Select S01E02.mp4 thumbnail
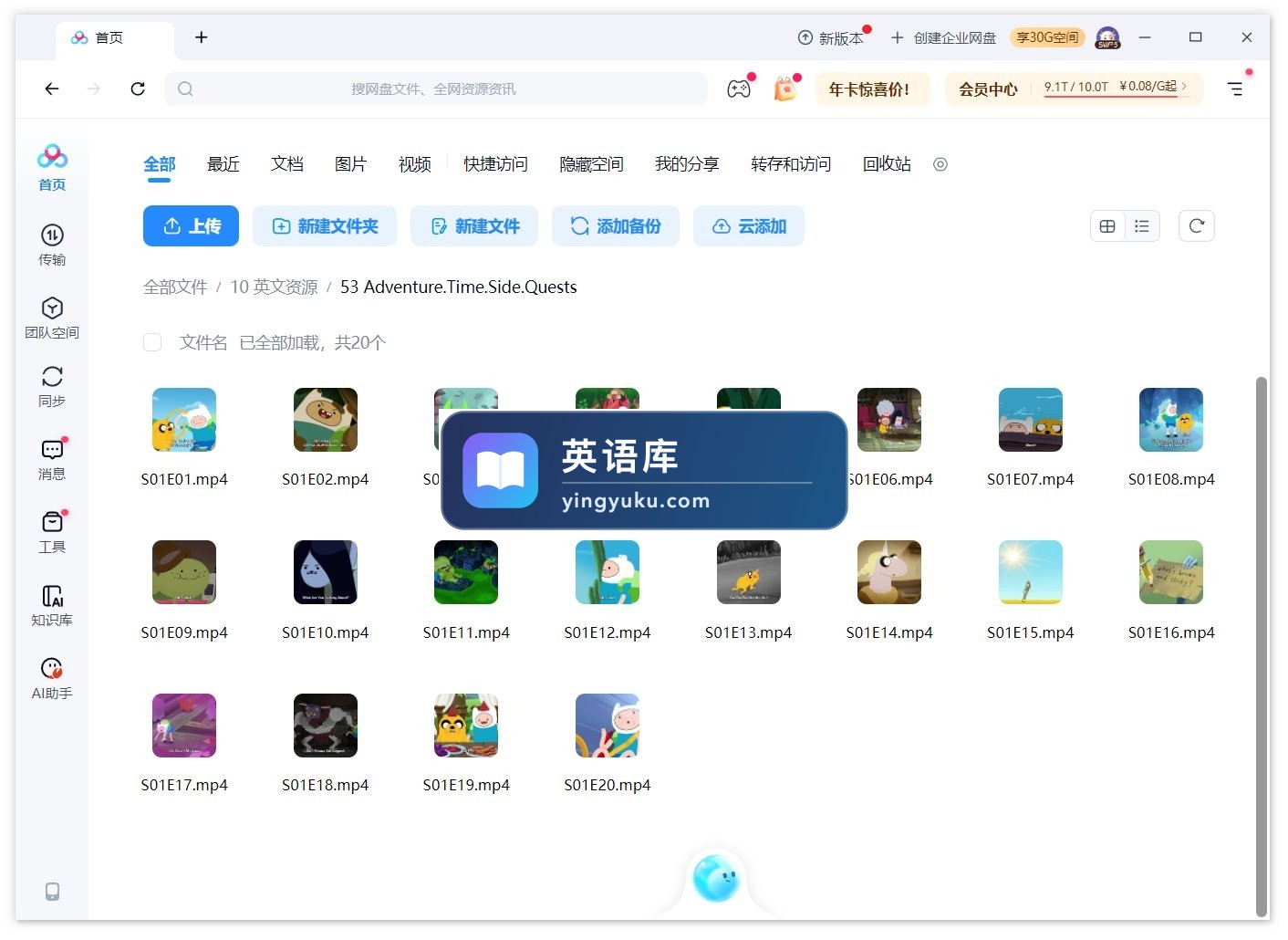The height and width of the screenshot is (940, 1288). [x=326, y=420]
